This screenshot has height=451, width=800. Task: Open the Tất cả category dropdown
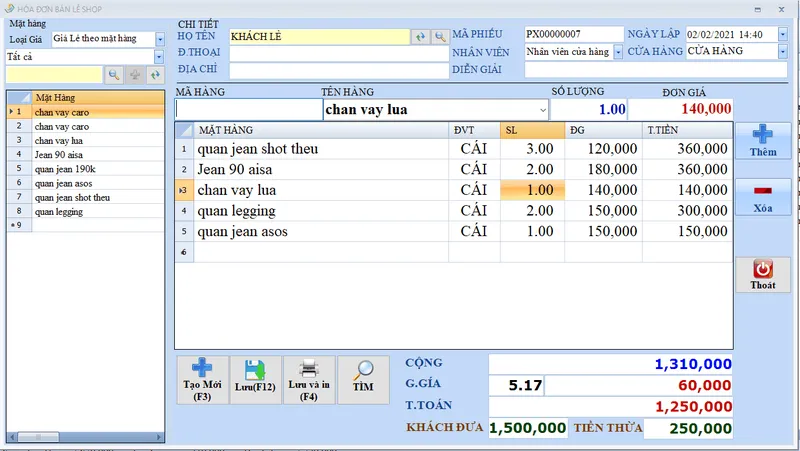(x=159, y=57)
